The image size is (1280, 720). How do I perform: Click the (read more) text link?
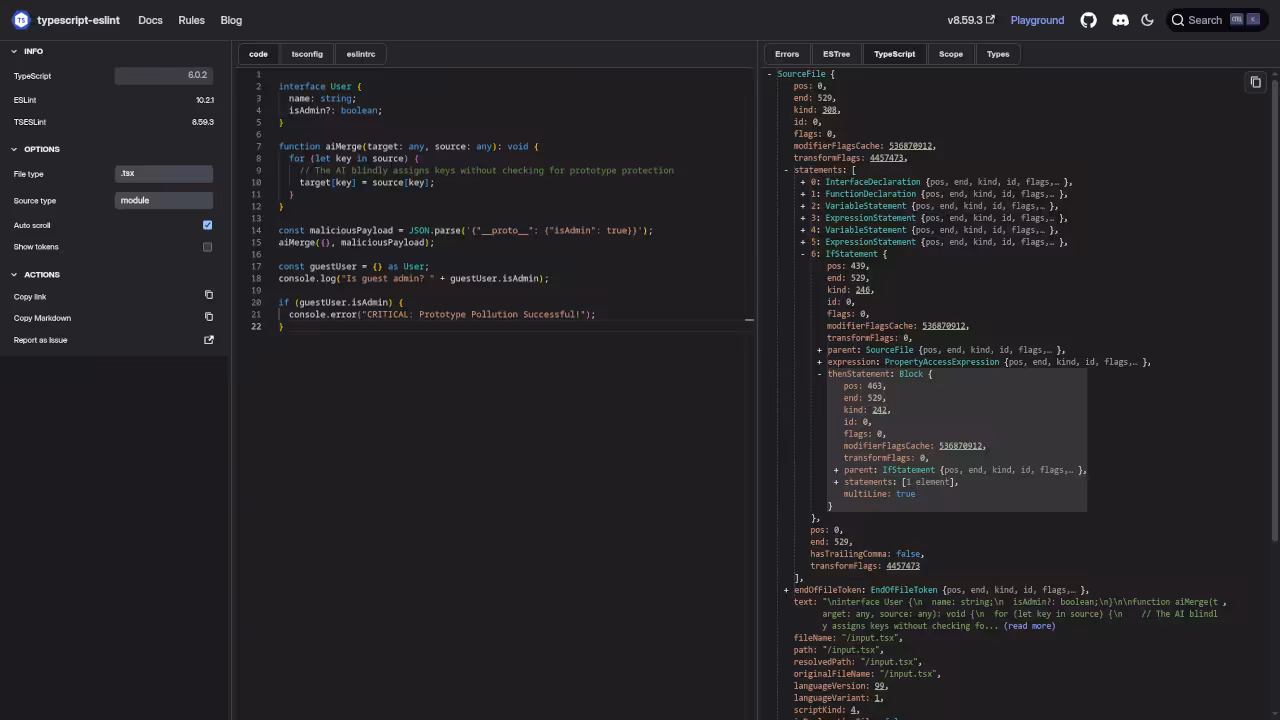click(1029, 626)
